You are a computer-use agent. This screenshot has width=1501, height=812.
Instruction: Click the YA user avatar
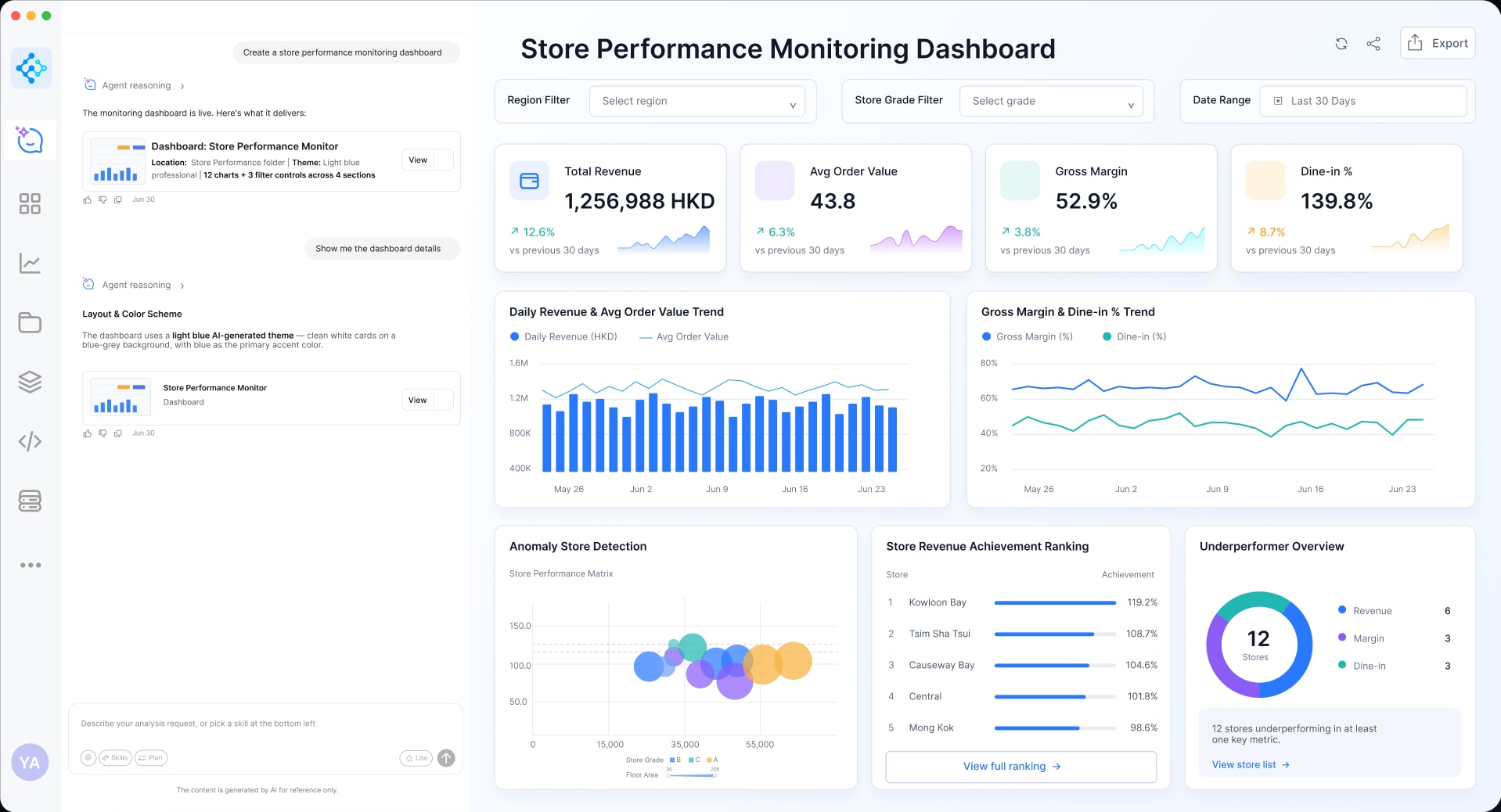click(30, 762)
